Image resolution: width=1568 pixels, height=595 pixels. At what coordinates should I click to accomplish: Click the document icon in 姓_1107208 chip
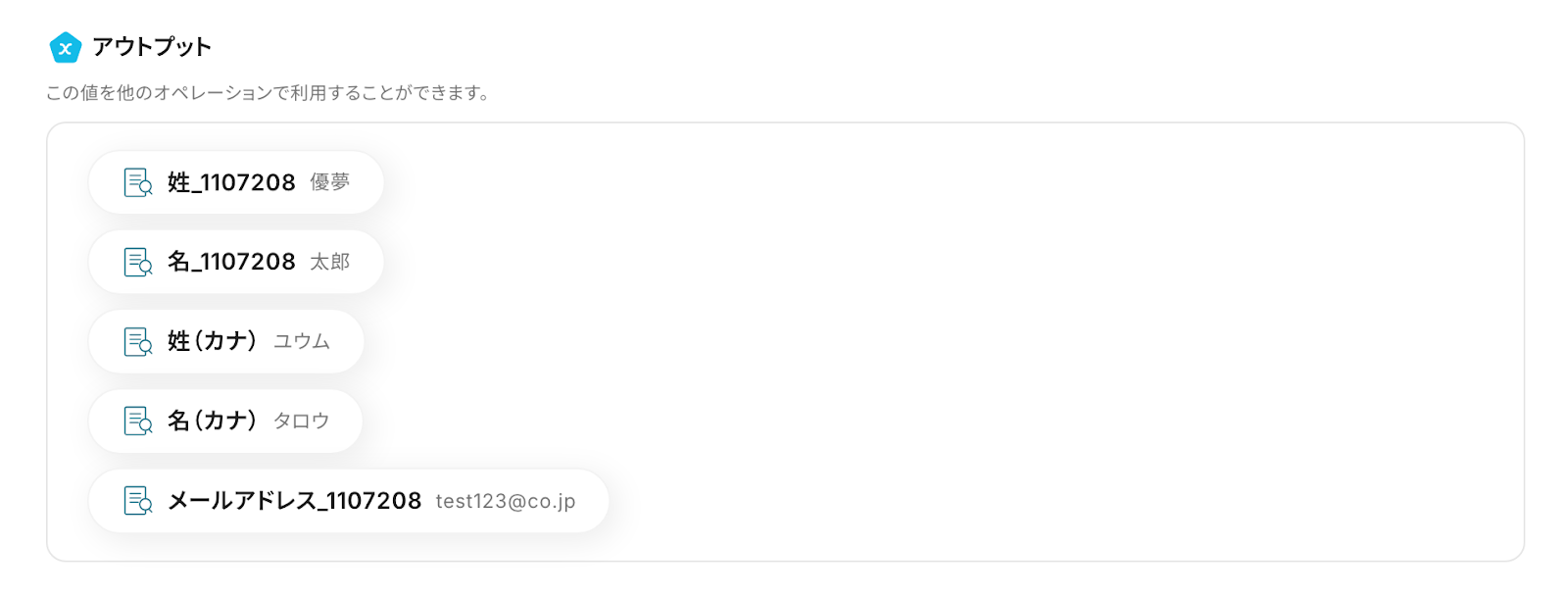click(x=137, y=182)
